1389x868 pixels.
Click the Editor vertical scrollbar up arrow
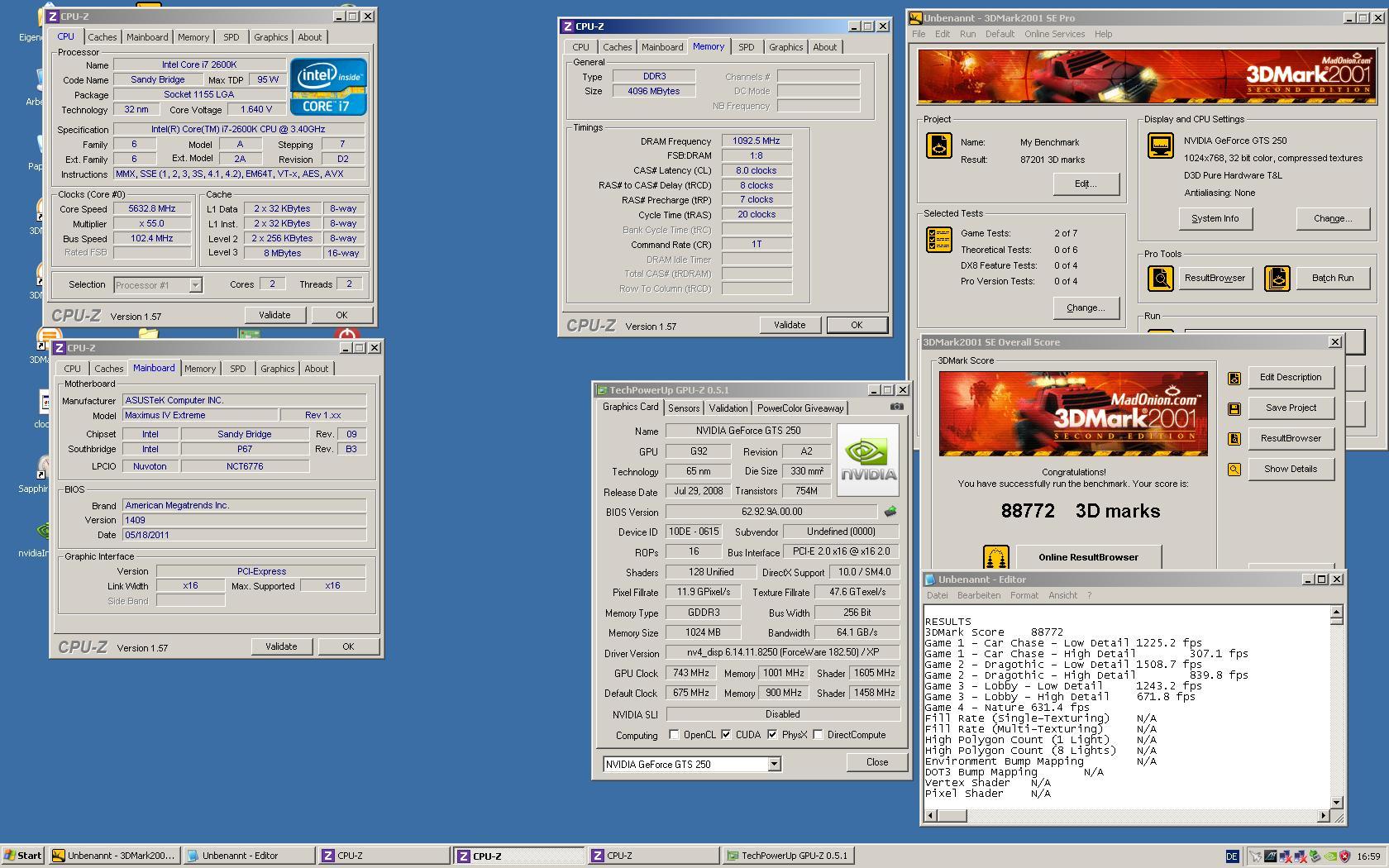pyautogui.click(x=1336, y=613)
